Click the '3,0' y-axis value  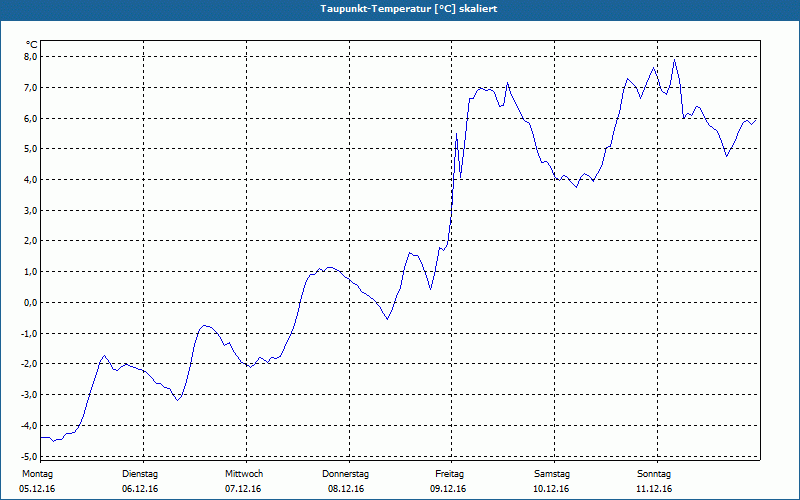(x=31, y=210)
